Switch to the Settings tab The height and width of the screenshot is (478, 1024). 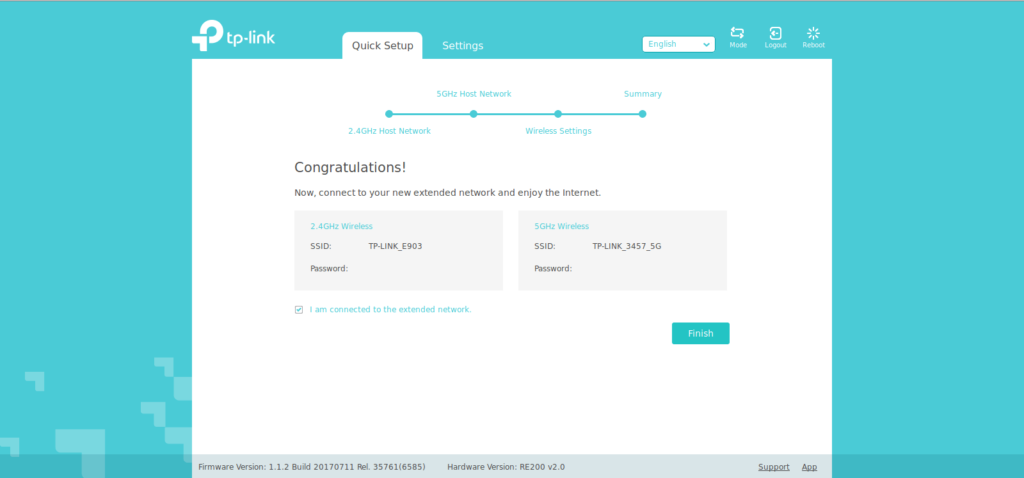463,46
